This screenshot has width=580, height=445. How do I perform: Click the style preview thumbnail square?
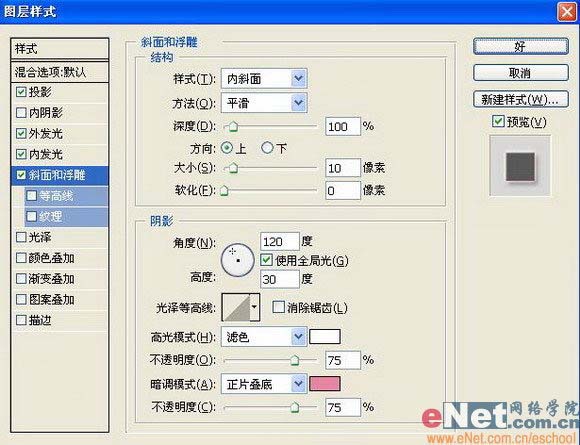coord(520,166)
